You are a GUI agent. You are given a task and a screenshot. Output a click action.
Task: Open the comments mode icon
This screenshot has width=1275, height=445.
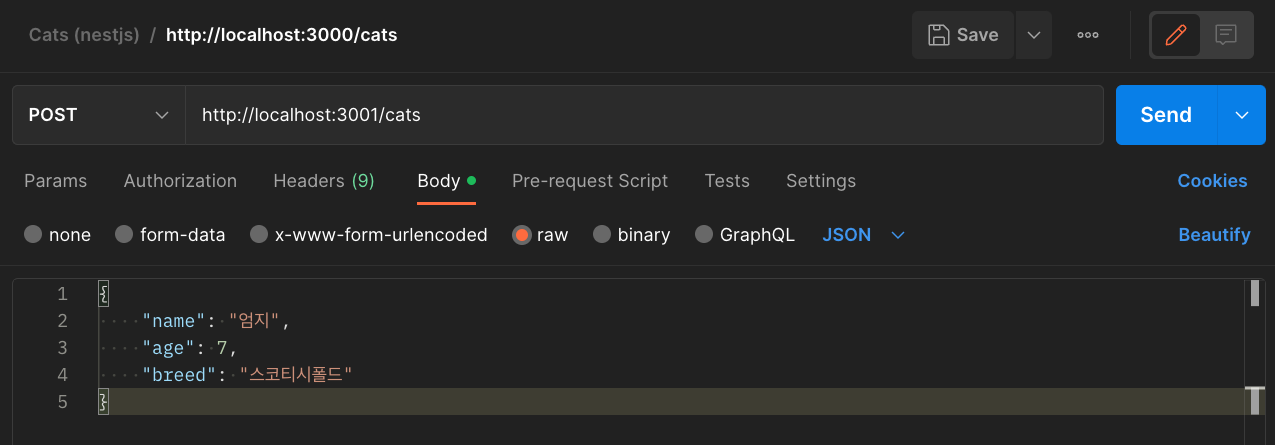click(1226, 35)
